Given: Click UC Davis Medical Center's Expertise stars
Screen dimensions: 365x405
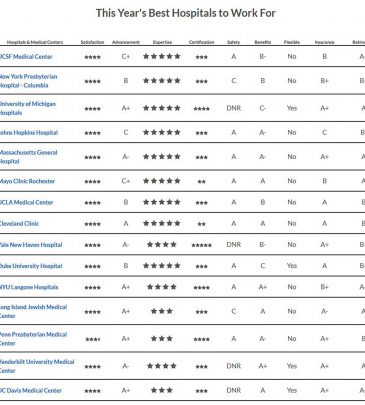Looking at the screenshot, I should pos(162,390).
